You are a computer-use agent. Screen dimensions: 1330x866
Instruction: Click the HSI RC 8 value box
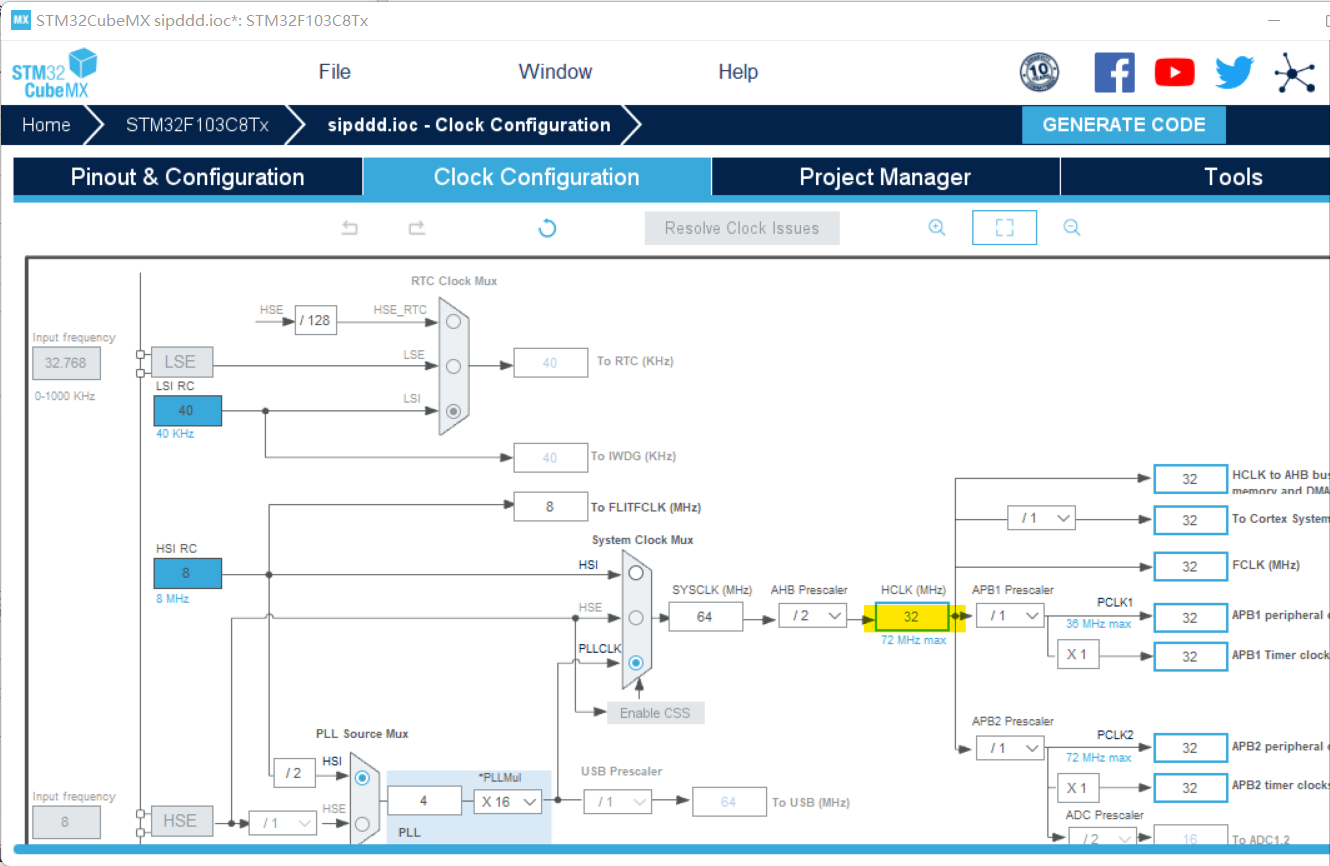click(x=187, y=573)
